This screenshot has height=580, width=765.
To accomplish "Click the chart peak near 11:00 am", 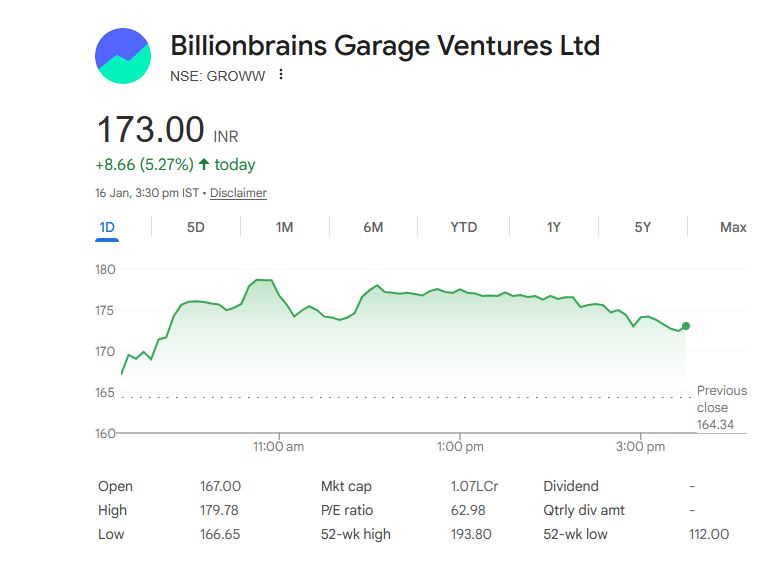I will point(263,280).
